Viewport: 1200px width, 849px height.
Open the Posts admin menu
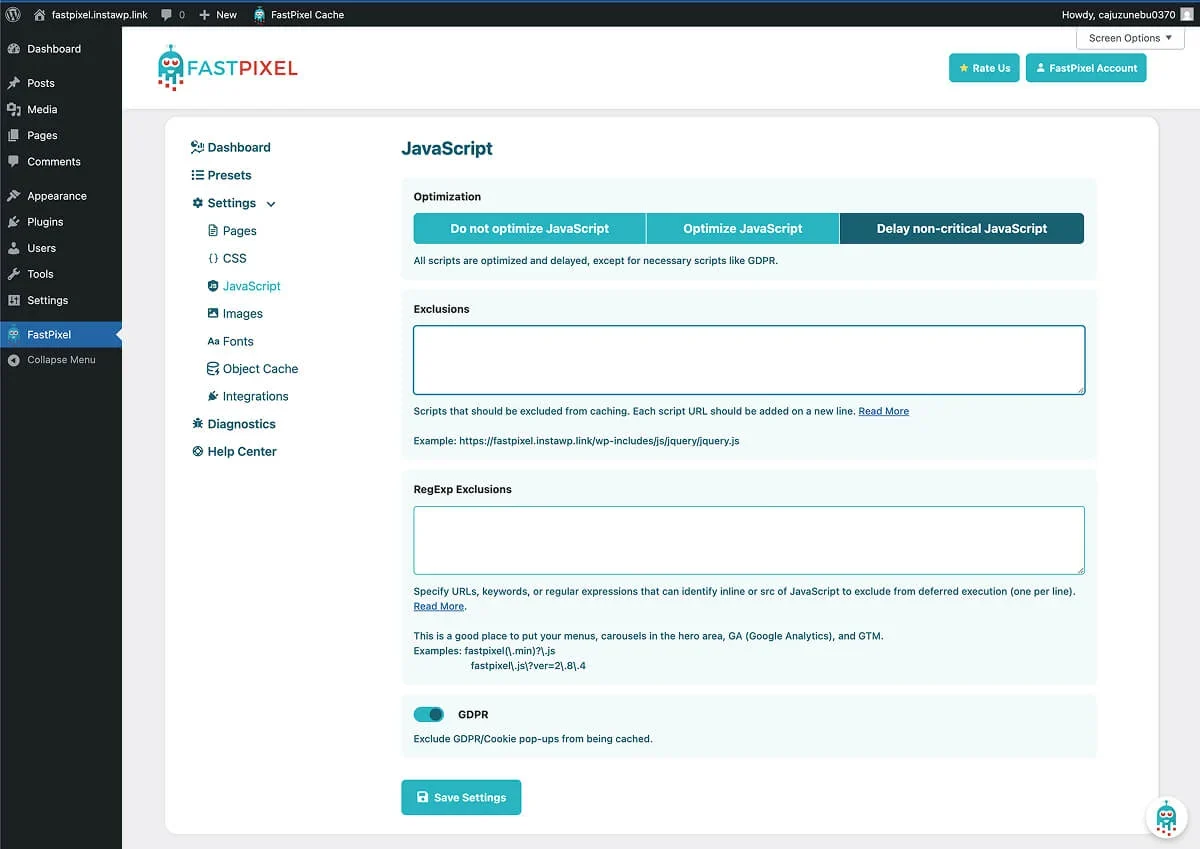(x=61, y=83)
